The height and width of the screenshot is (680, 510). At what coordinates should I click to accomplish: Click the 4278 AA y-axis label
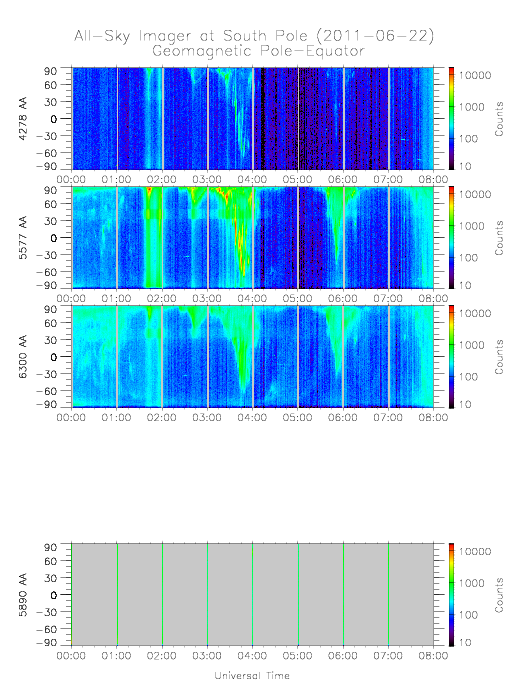tap(23, 118)
